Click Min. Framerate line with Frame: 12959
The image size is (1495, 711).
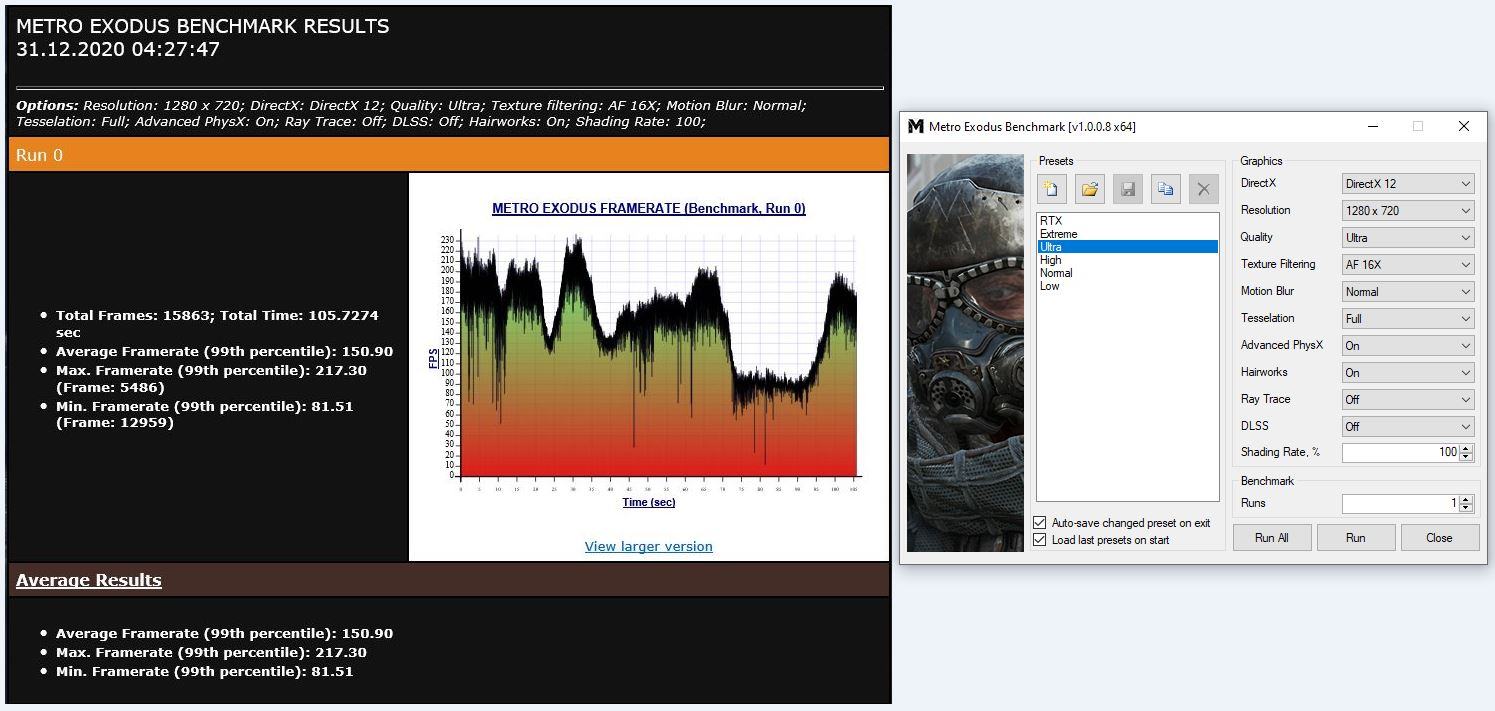[204, 415]
